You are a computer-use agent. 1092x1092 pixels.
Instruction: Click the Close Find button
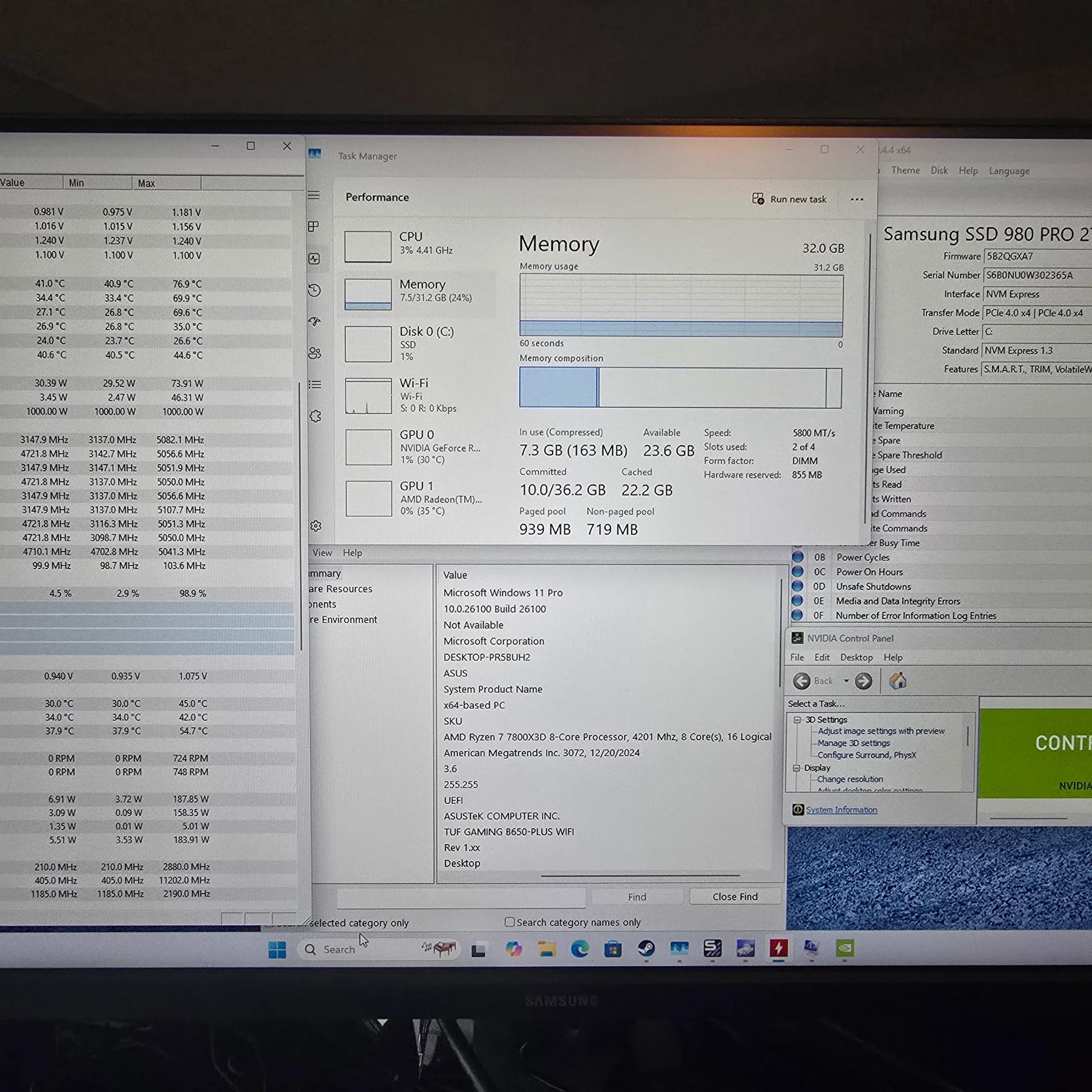pos(735,896)
